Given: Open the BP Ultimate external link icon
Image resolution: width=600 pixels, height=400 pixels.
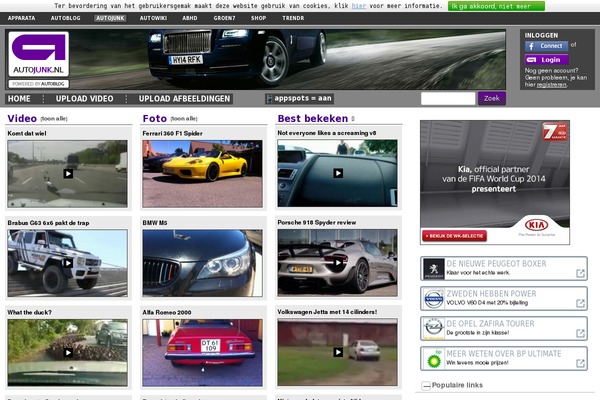Looking at the screenshot, I should (x=580, y=363).
